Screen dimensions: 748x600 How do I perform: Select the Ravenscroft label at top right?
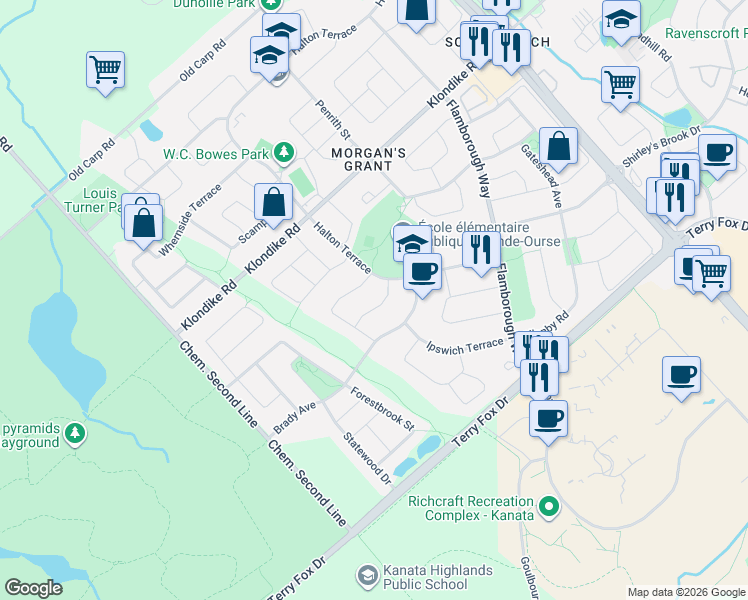706,33
